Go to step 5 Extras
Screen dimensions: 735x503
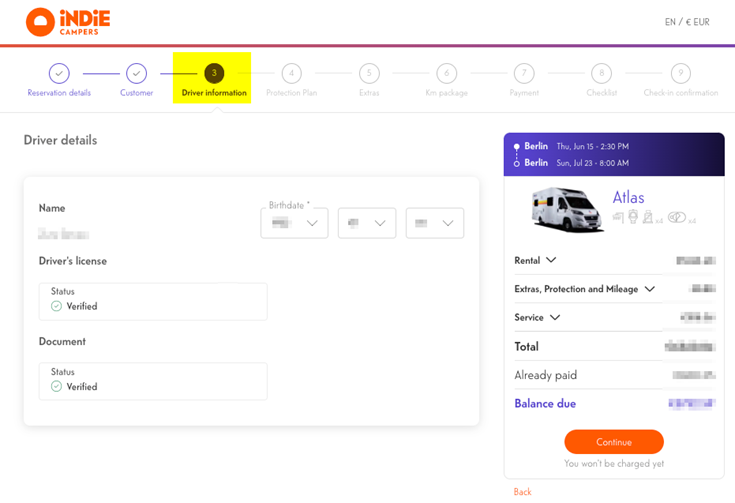coord(369,73)
